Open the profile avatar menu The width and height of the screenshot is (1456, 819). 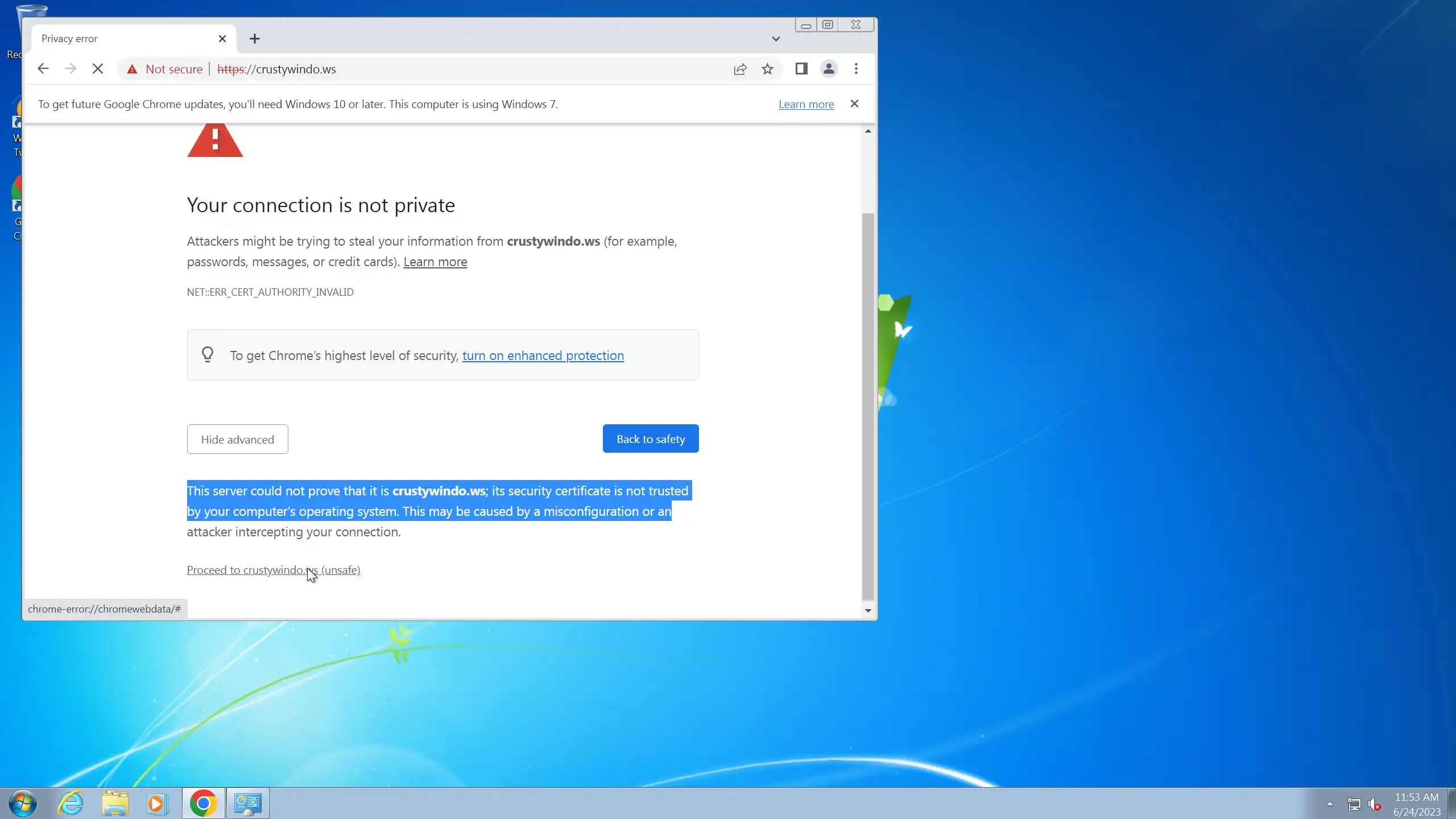pyautogui.click(x=829, y=69)
